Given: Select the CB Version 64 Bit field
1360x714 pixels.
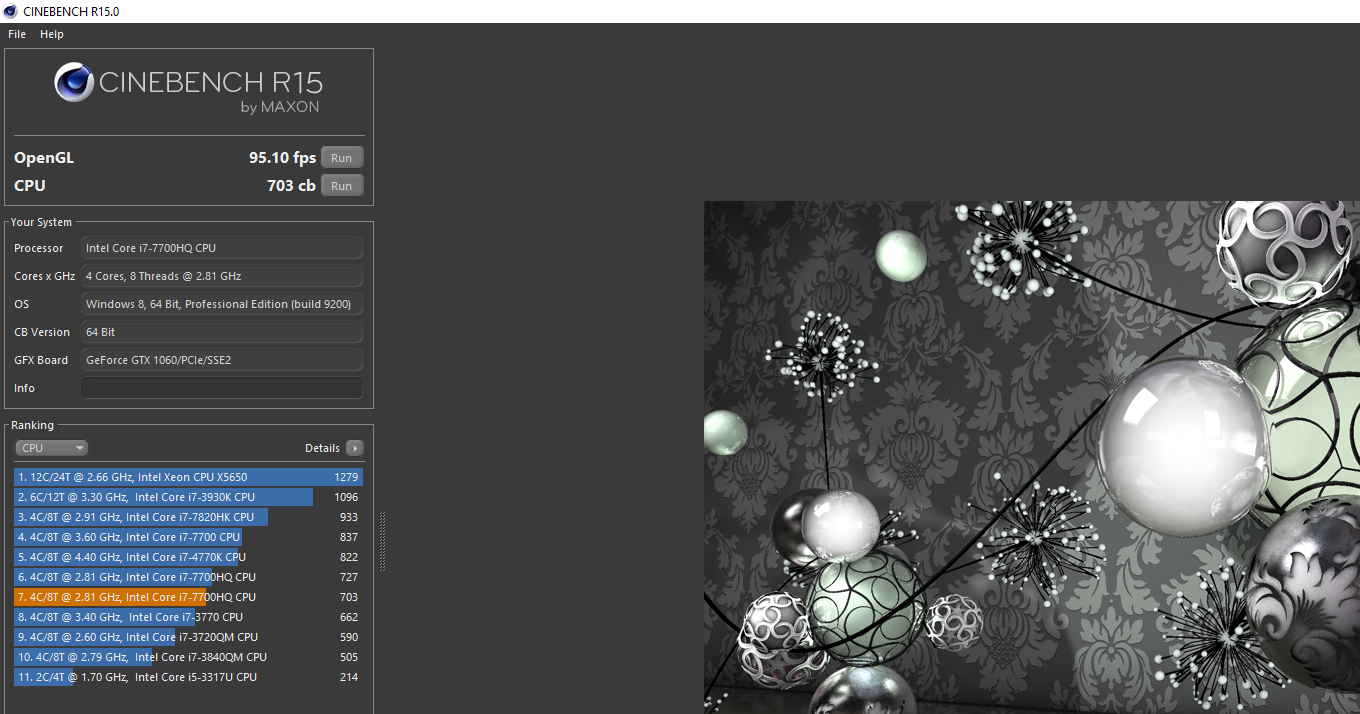Looking at the screenshot, I should pos(222,332).
